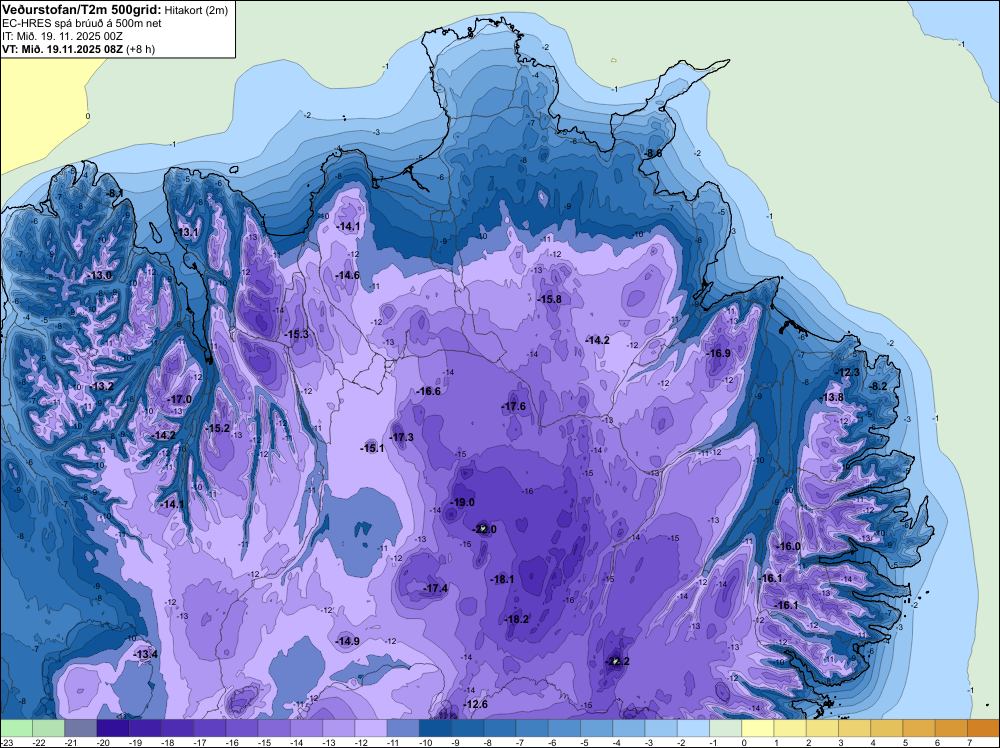
Task: Click the light green legend swatch labeled -23
Action: click(16, 728)
